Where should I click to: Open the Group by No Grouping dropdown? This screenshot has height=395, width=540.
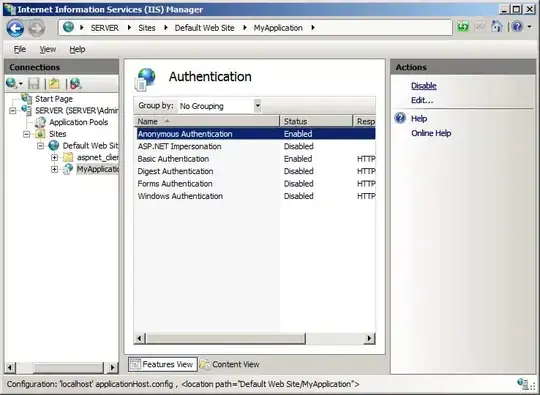257,106
